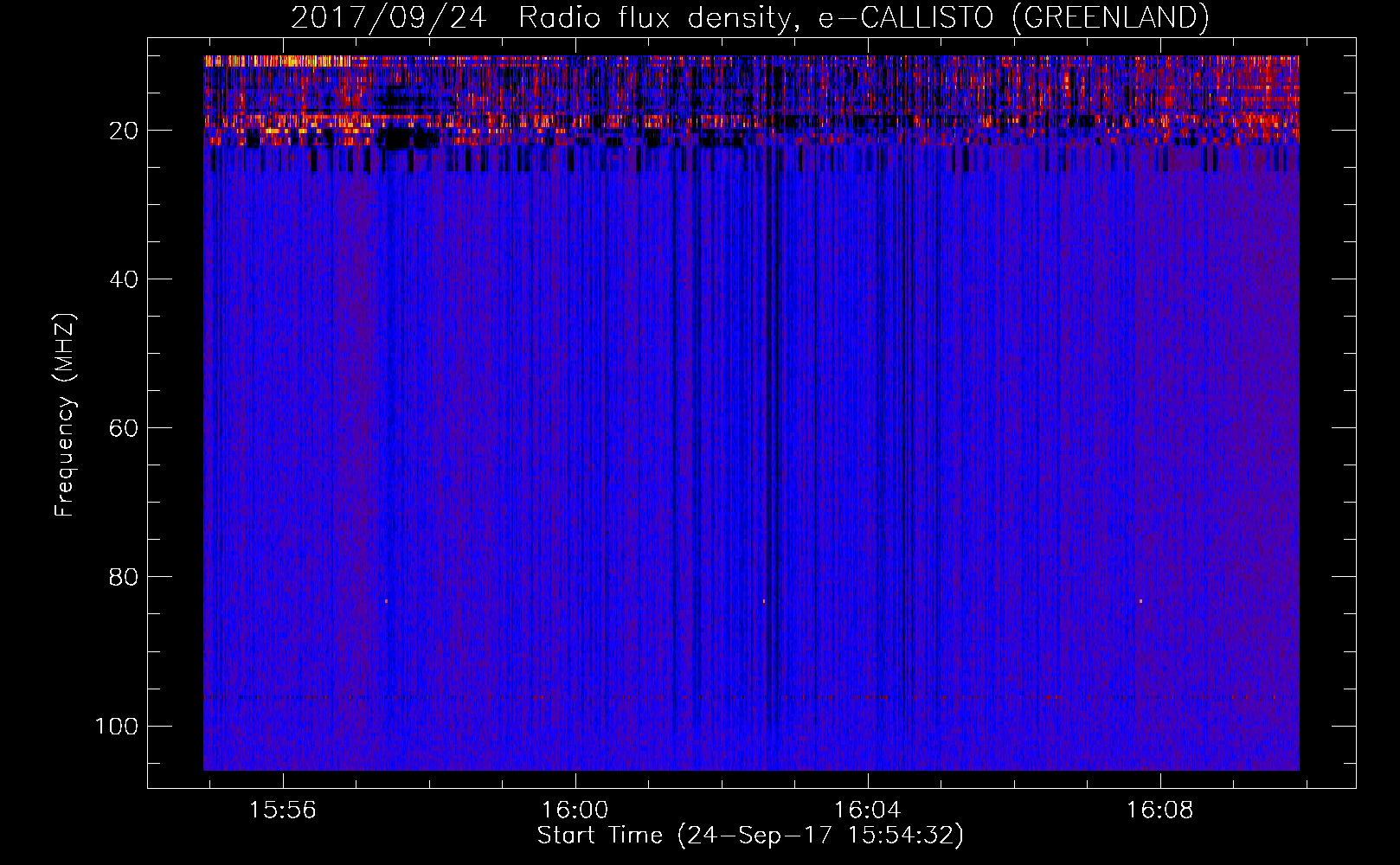The image size is (1400, 865).
Task: Click the 'Frequency (MHZ)' y-axis label
Action: click(x=65, y=414)
